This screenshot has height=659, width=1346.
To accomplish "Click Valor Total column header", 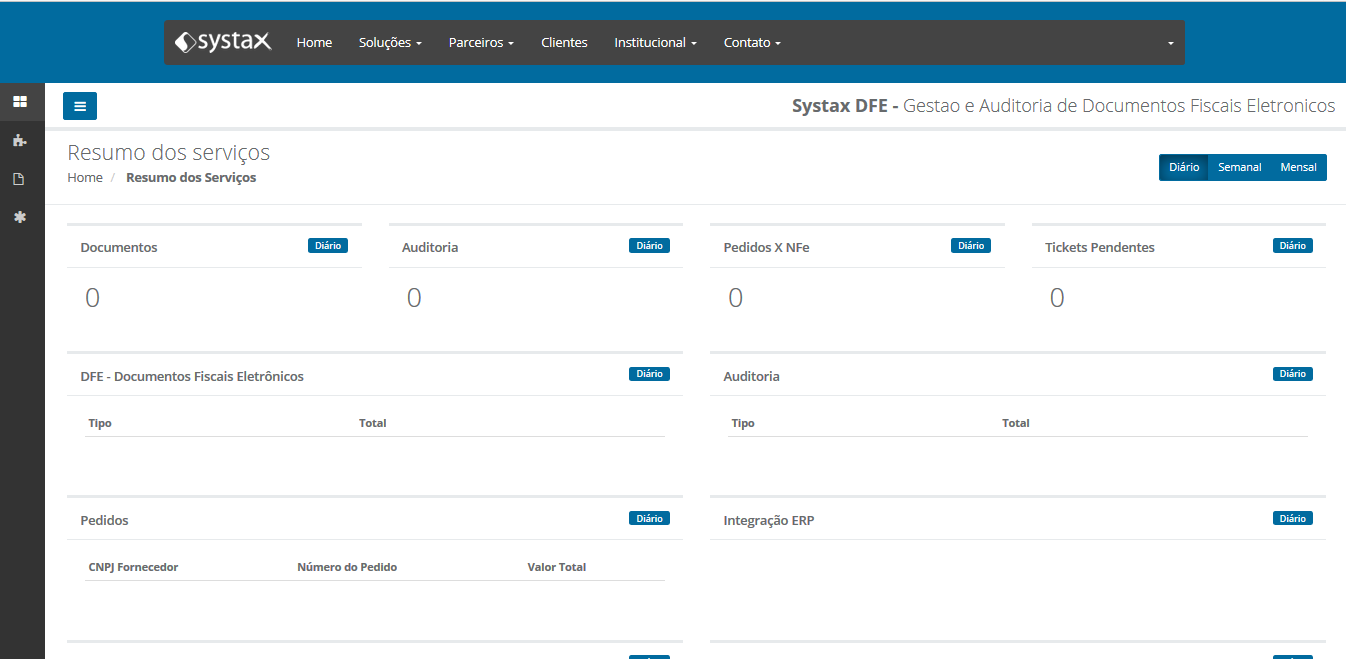I will 557,567.
